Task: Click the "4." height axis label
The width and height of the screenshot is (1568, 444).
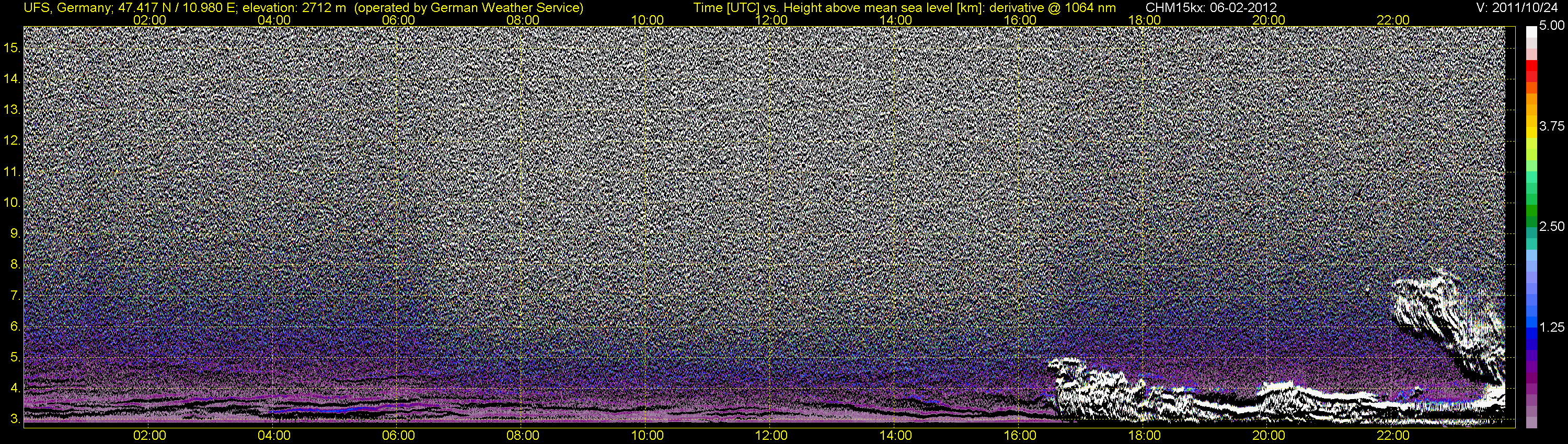Action: [15, 388]
